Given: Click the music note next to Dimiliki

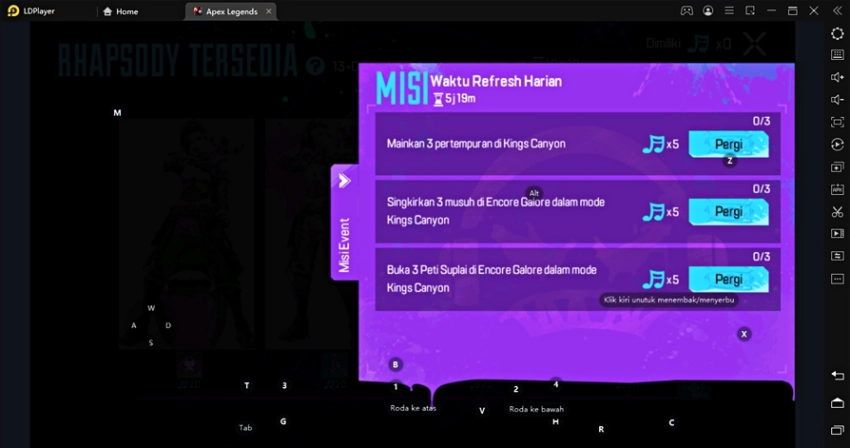Looking at the screenshot, I should coord(698,43).
